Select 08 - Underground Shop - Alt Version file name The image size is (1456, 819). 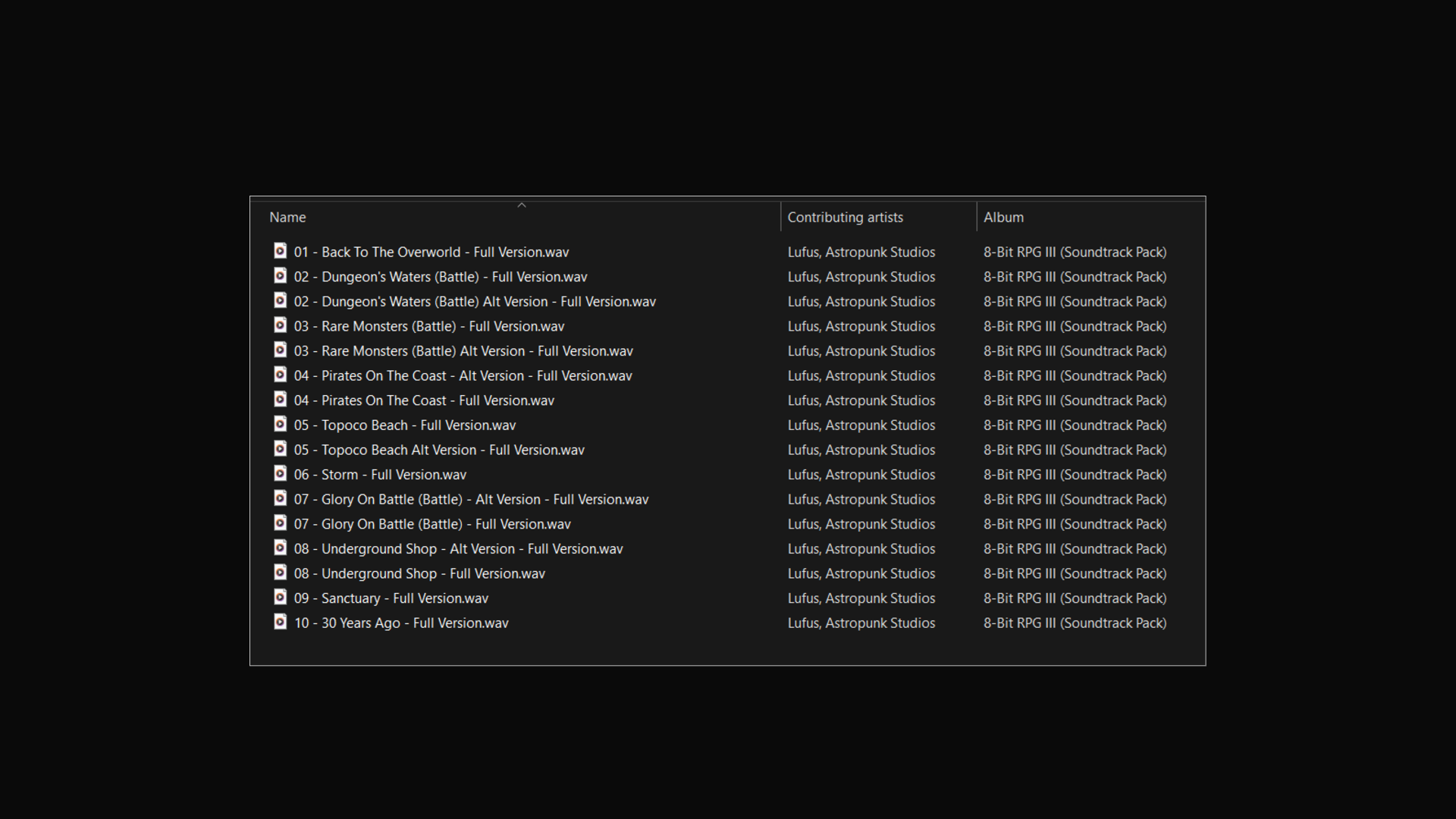(x=458, y=549)
